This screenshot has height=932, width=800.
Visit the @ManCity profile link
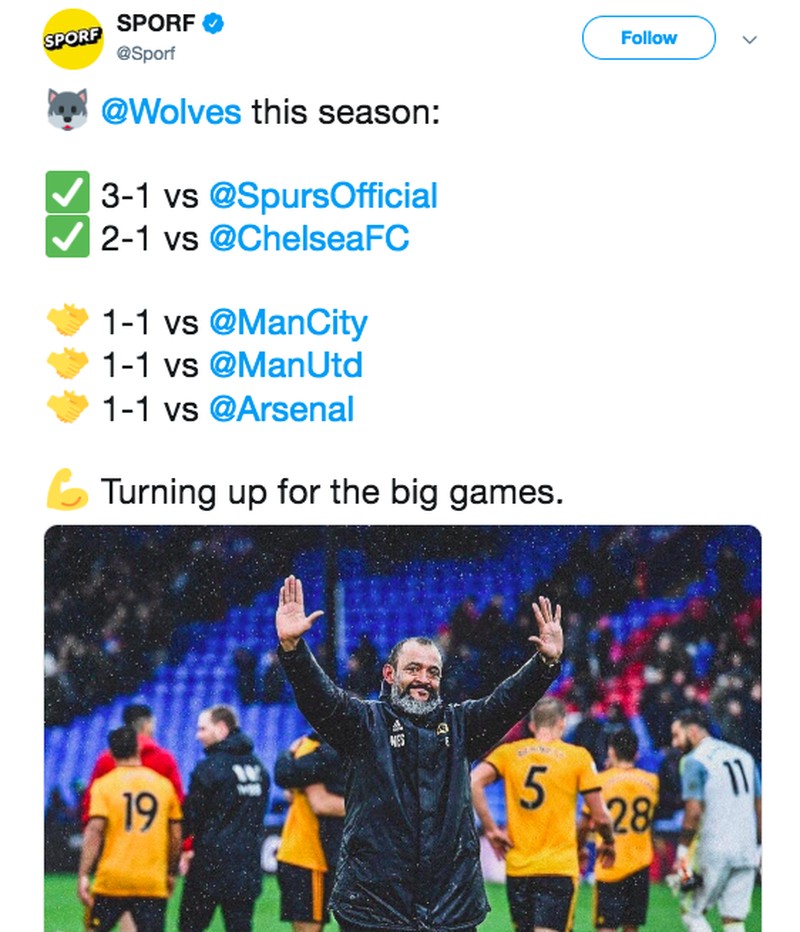click(288, 323)
